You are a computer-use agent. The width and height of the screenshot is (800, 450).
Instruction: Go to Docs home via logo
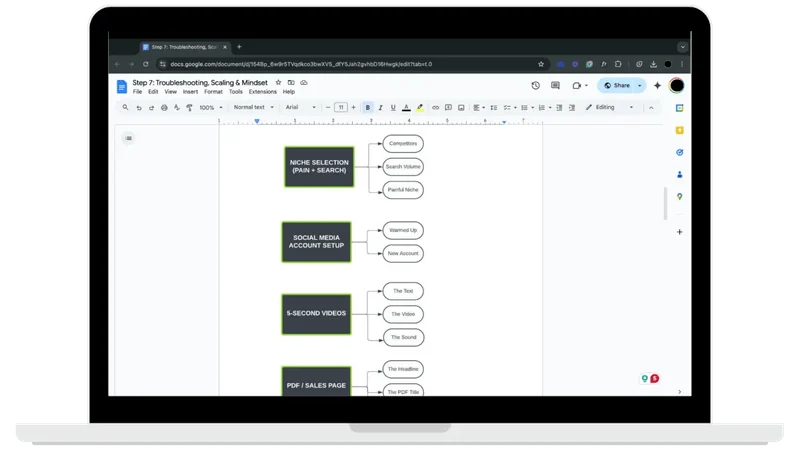[x=121, y=87]
